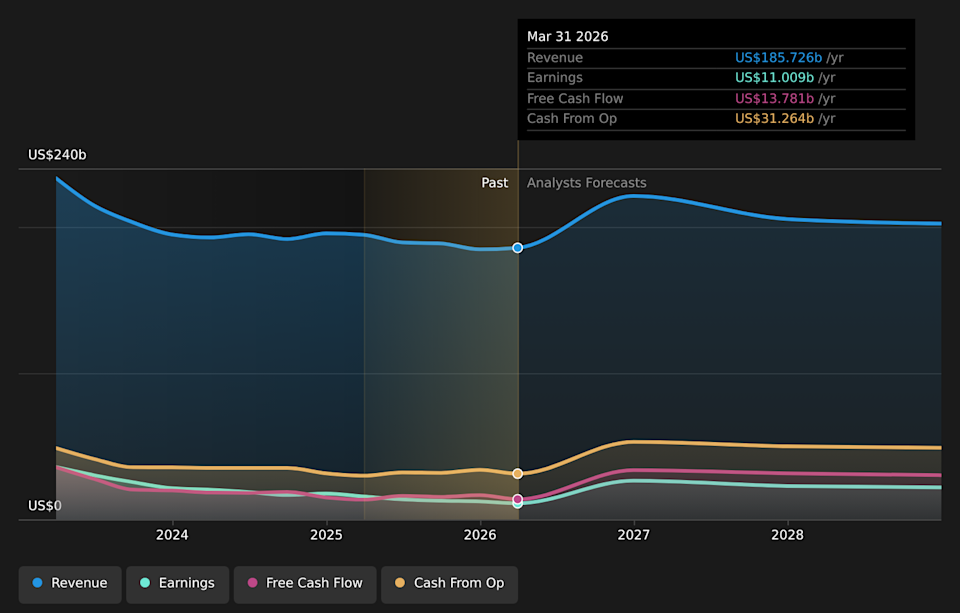Image resolution: width=960 pixels, height=613 pixels.
Task: Toggle the Cash From Op legend button
Action: [x=449, y=584]
